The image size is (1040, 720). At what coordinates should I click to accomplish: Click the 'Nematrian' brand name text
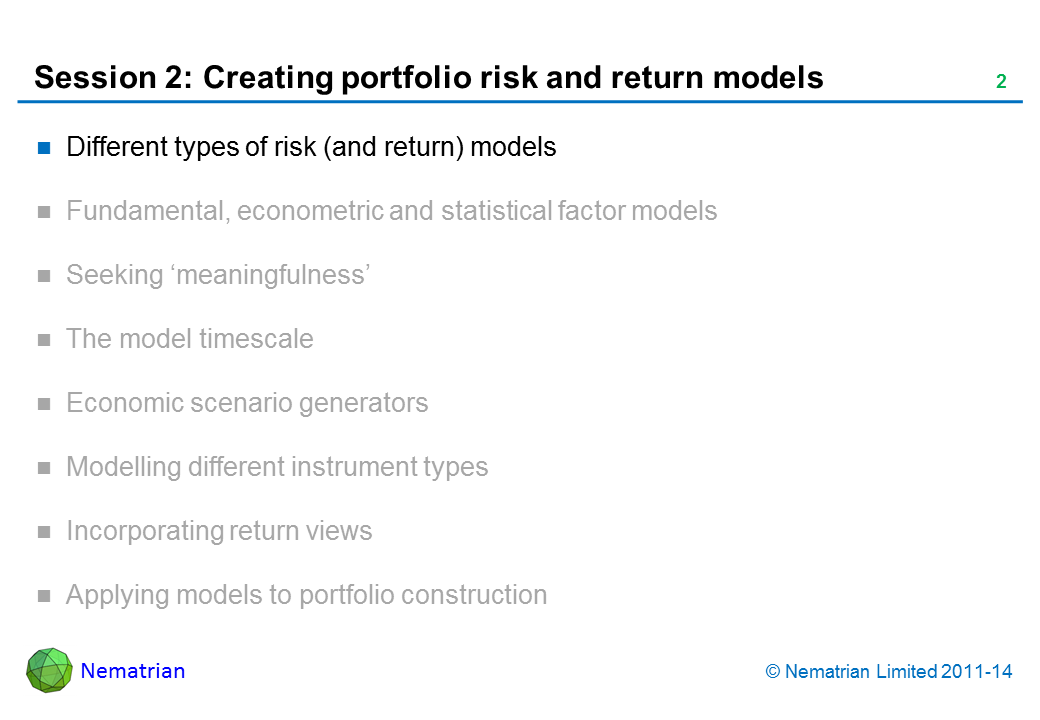click(133, 671)
